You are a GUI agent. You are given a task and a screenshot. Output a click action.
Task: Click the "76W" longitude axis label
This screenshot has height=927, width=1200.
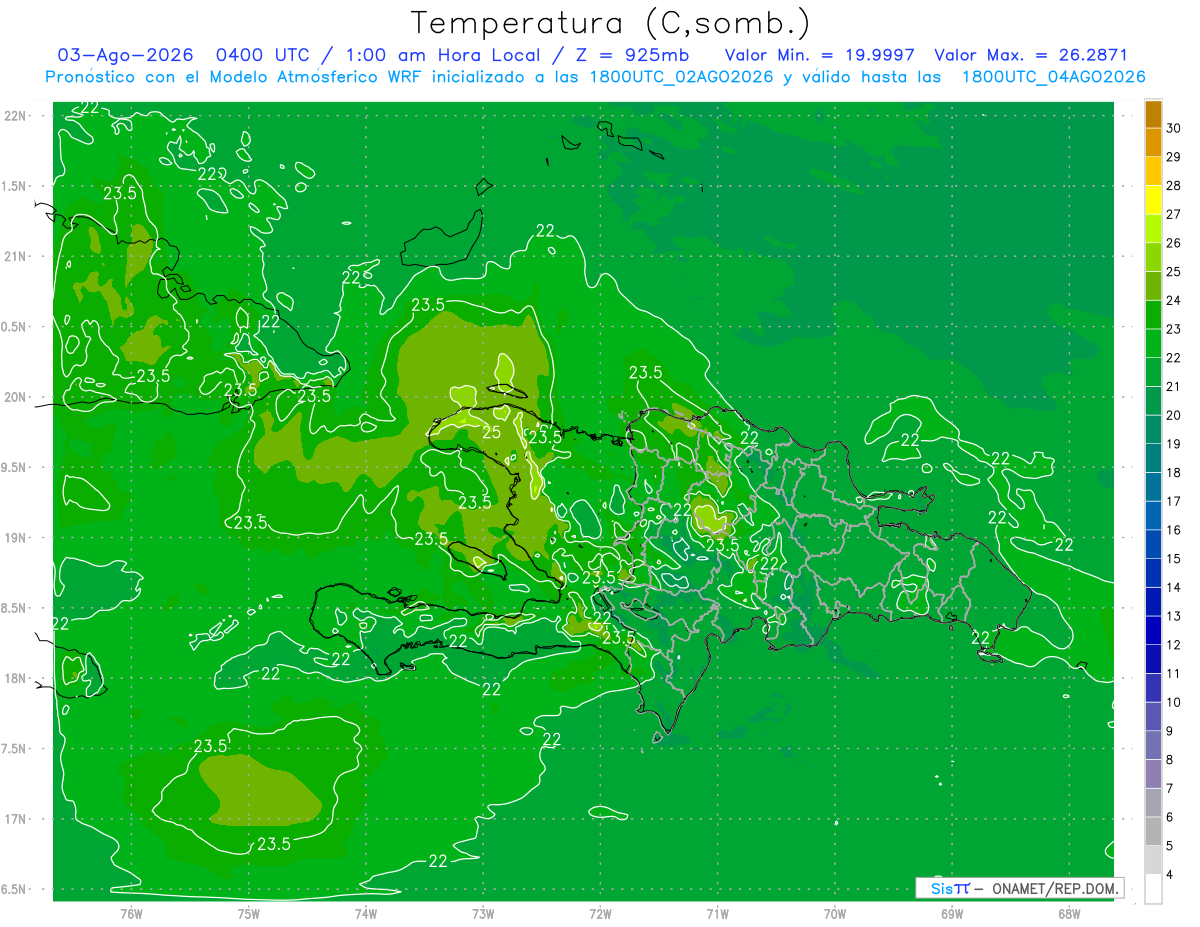[x=131, y=913]
